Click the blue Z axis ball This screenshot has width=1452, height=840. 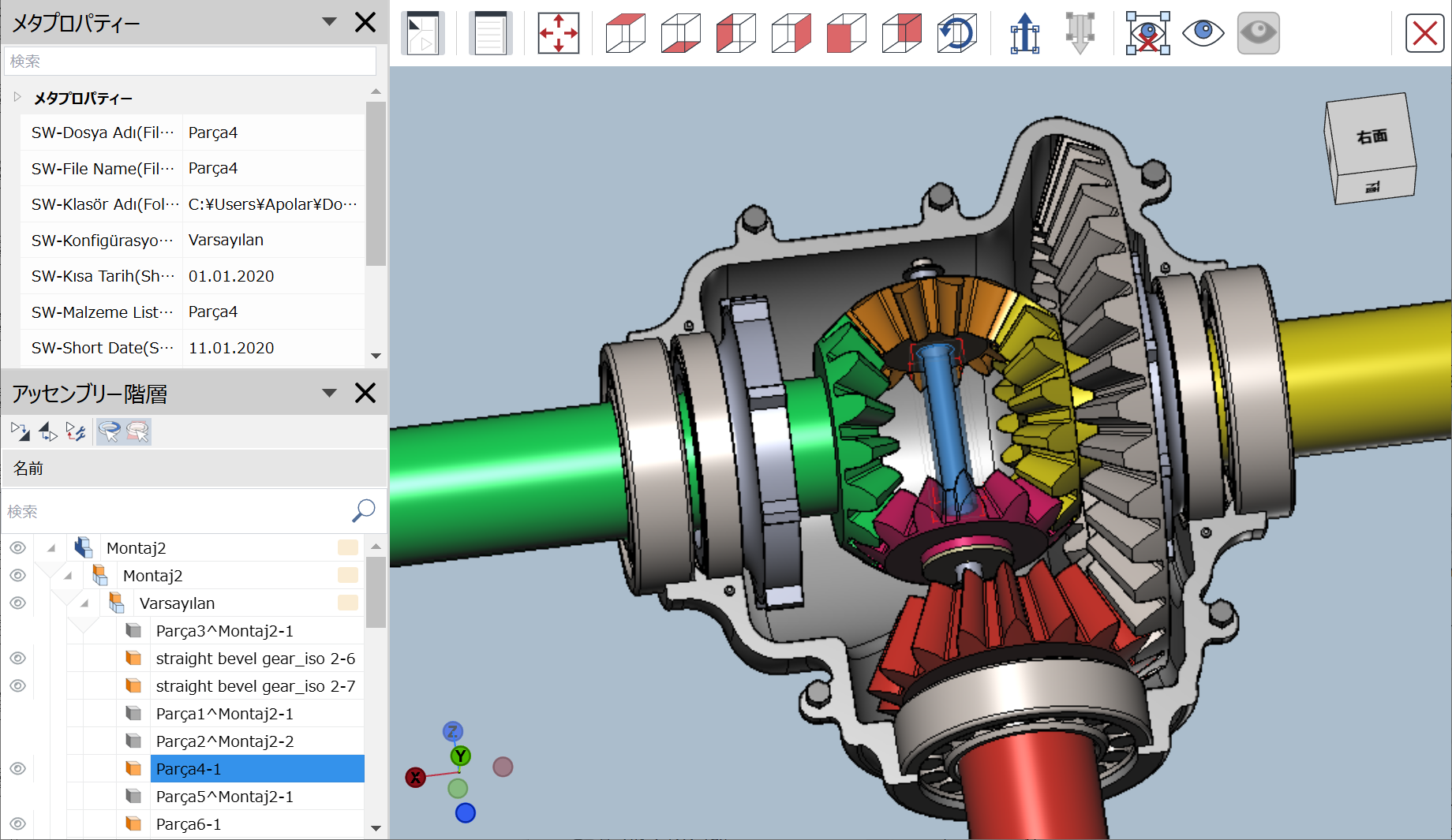click(452, 732)
